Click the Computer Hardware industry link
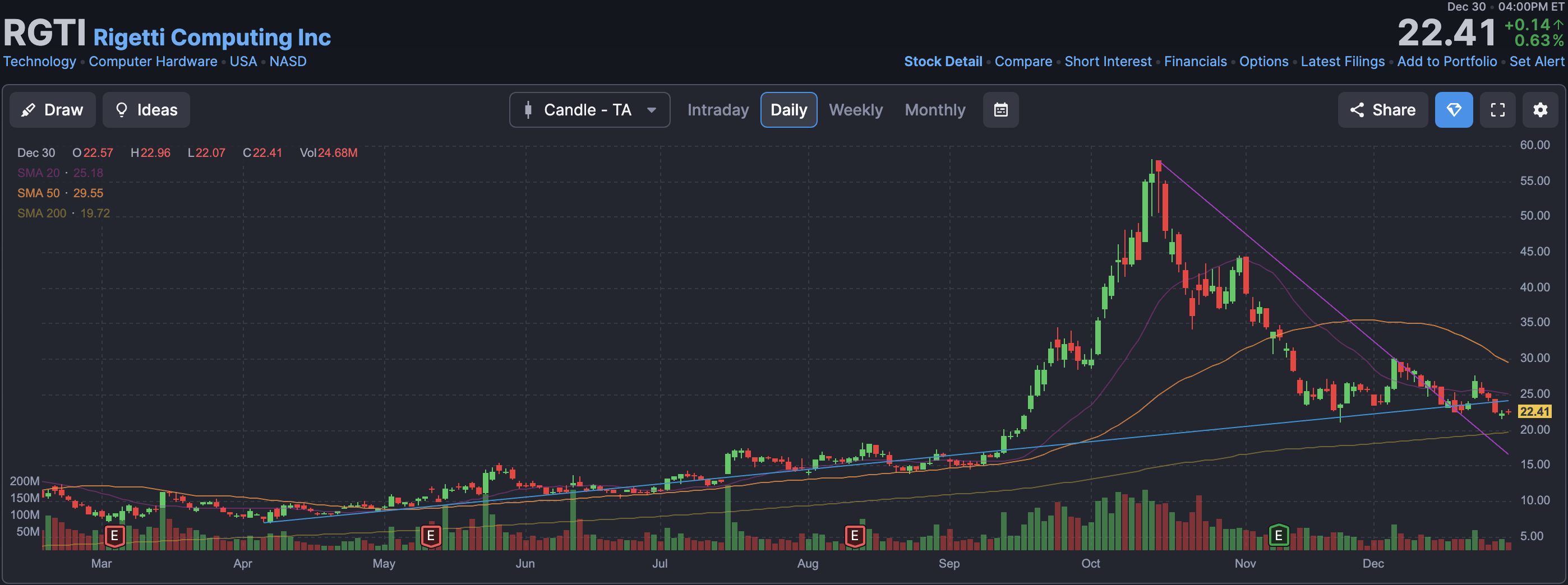The height and width of the screenshot is (585, 1568). 153,62
